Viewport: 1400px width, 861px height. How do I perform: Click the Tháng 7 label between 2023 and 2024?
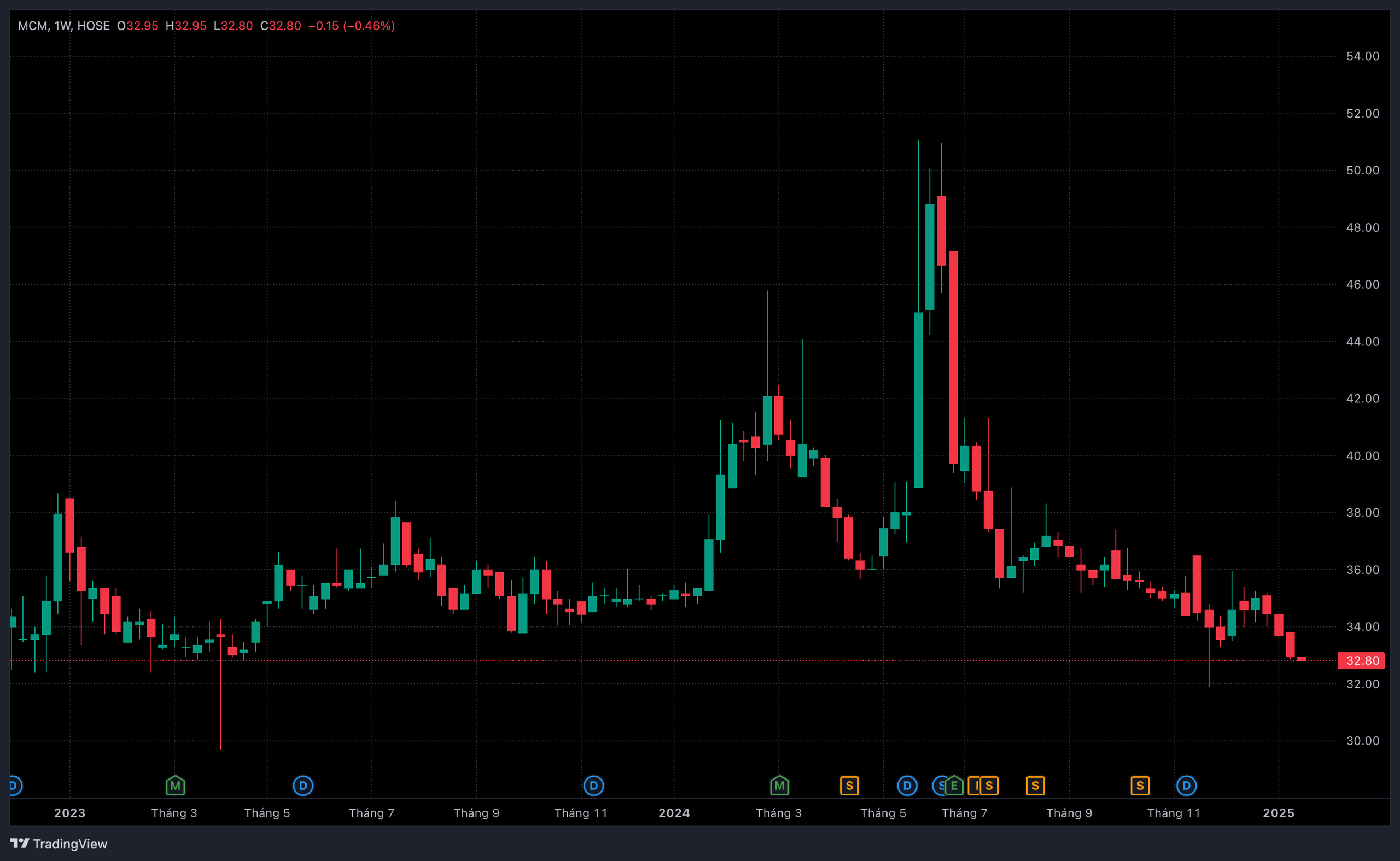372,813
